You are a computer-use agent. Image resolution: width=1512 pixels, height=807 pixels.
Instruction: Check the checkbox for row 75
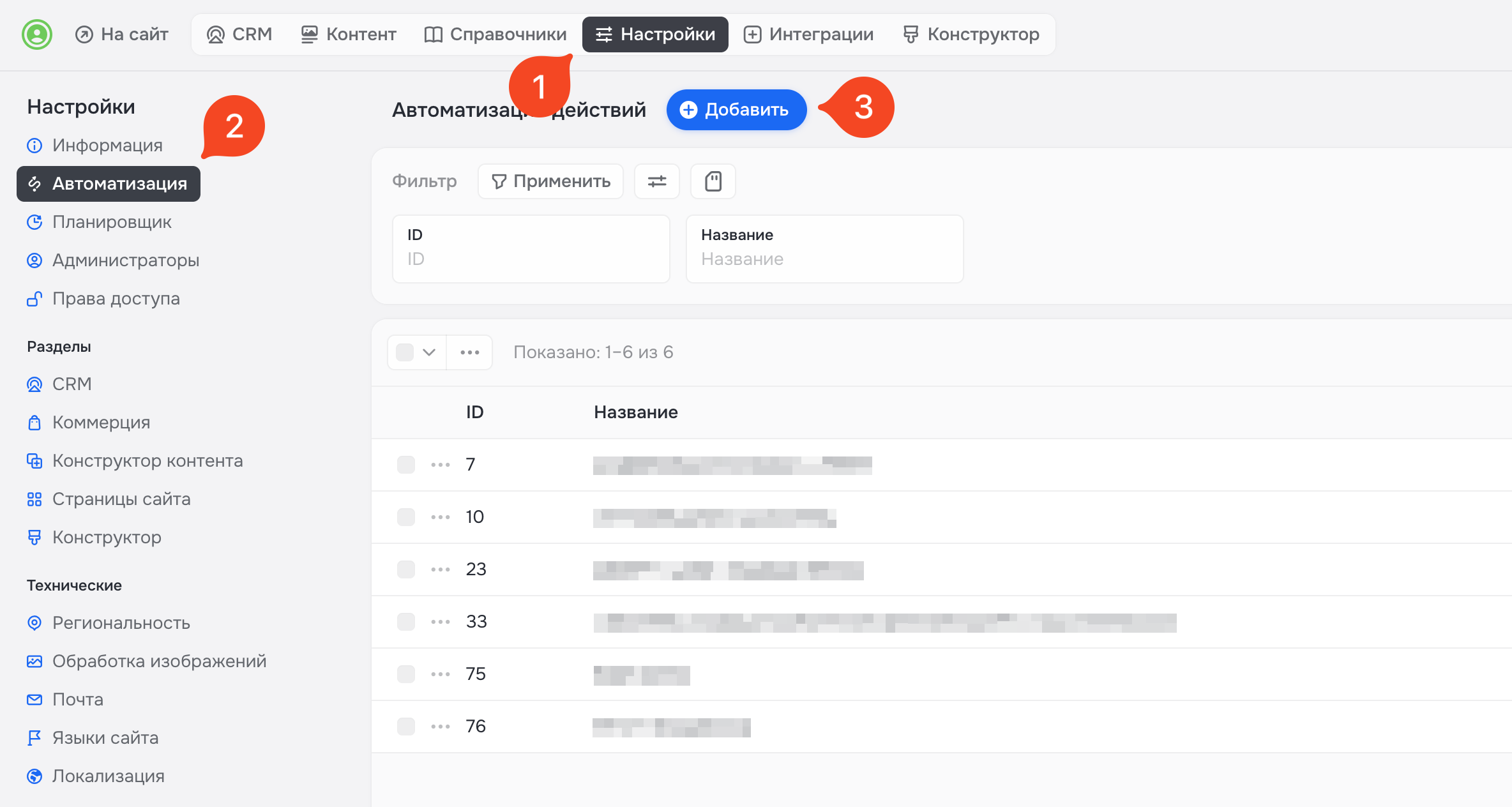click(406, 674)
